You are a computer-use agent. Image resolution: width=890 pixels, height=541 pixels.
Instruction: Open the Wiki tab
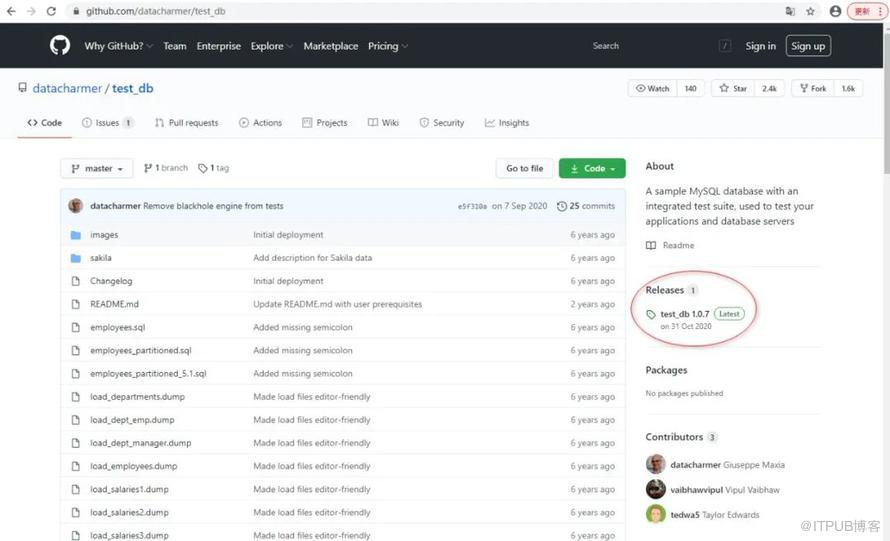[x=383, y=123]
